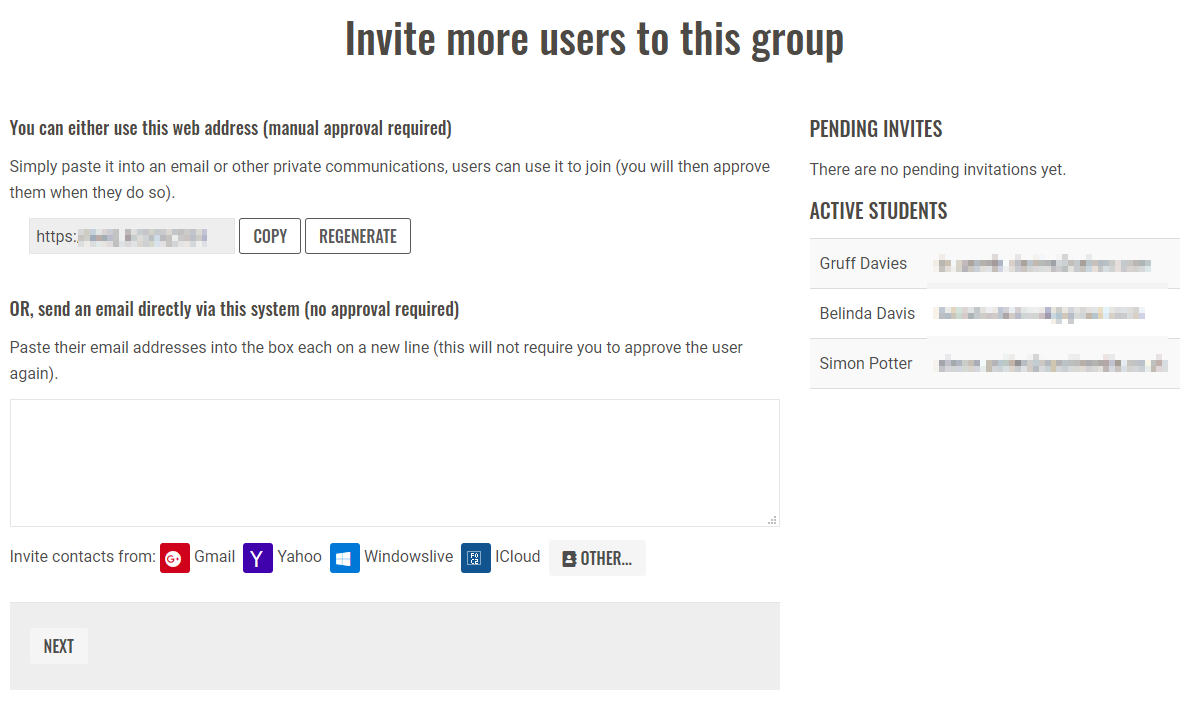Select Belinda Davis in active students
The height and width of the screenshot is (701, 1190).
click(x=867, y=314)
